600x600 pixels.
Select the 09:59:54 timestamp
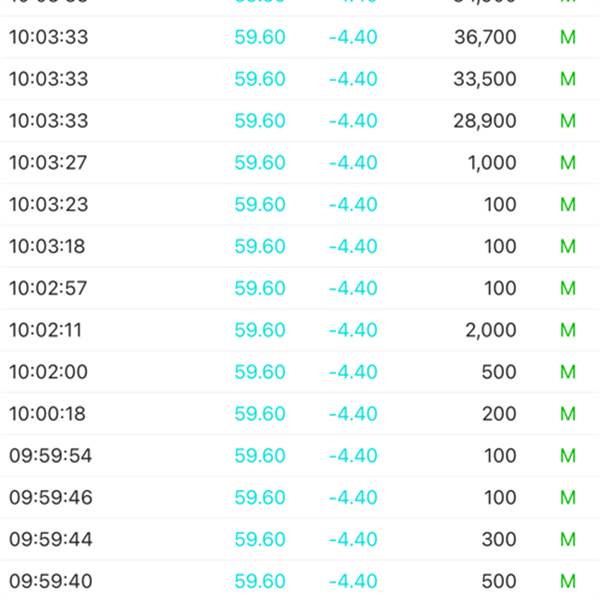point(51,455)
